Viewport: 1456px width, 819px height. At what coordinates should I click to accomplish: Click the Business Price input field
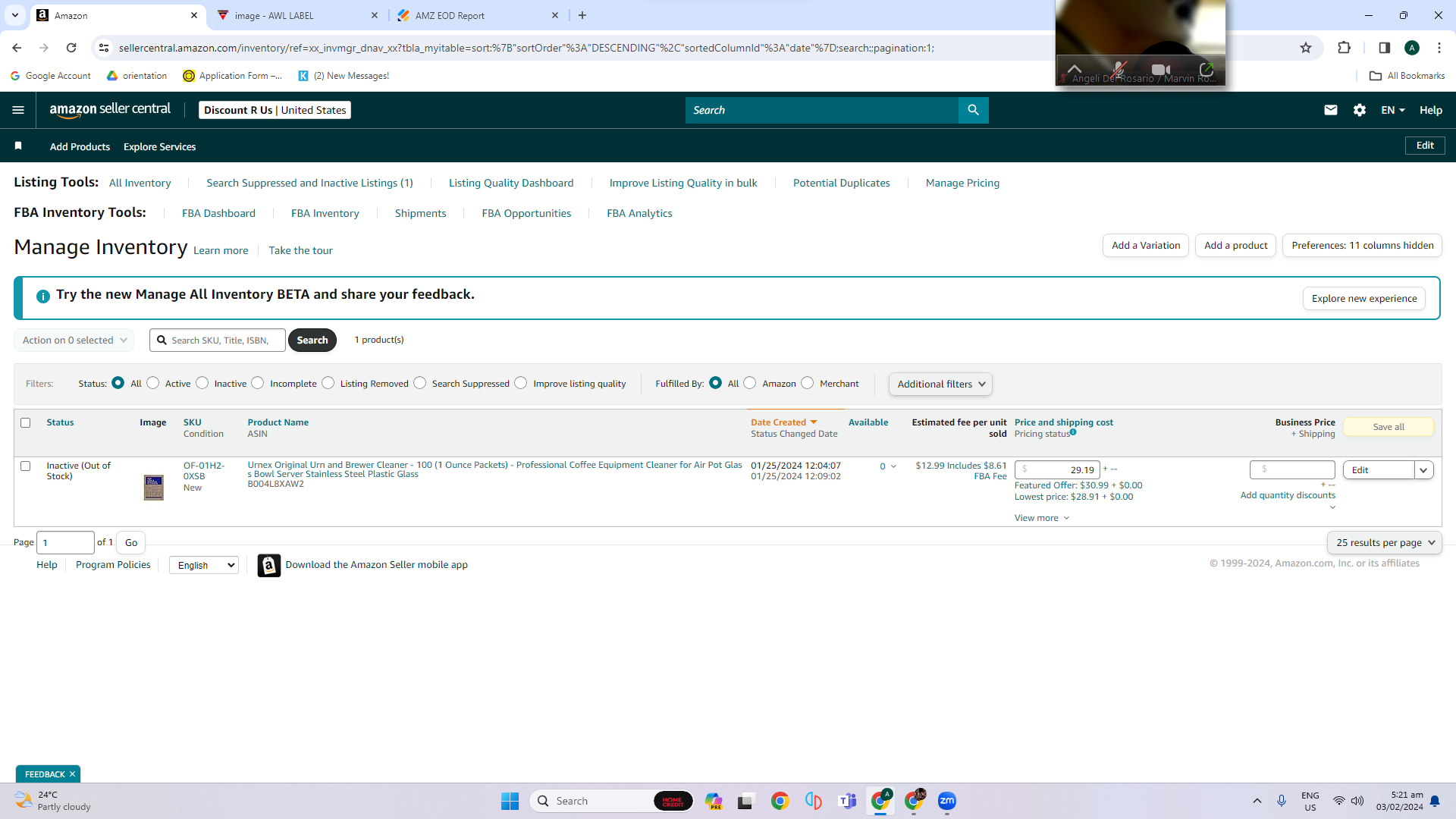pyautogui.click(x=1292, y=469)
